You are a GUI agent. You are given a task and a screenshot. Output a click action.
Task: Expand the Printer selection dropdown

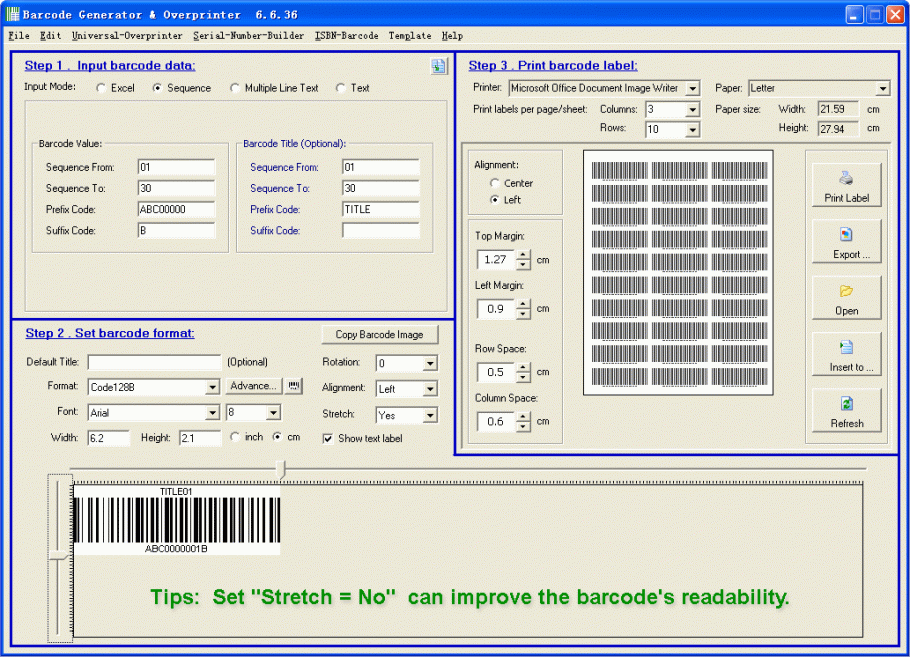coord(692,88)
